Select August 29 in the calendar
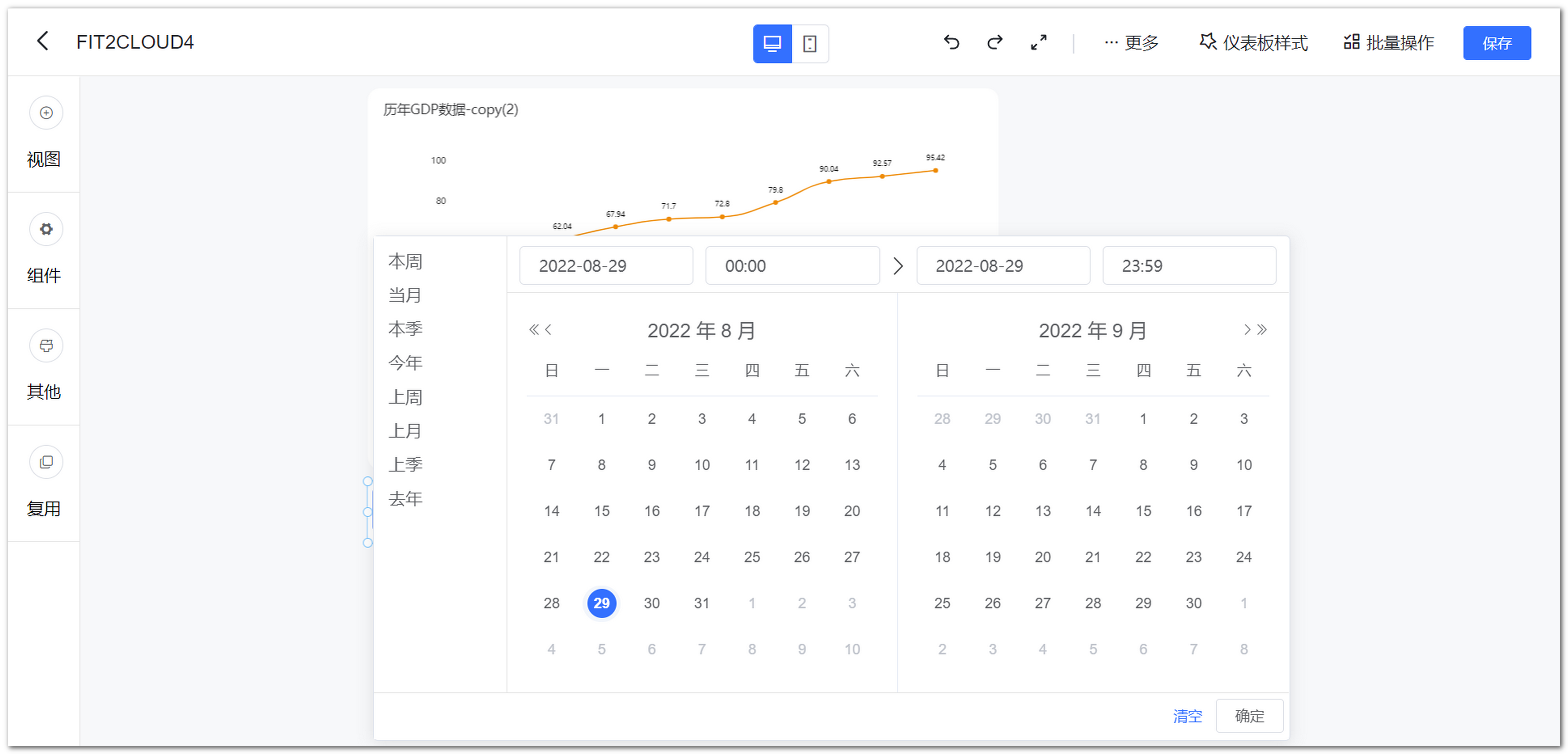The image size is (1568, 754). click(x=601, y=602)
